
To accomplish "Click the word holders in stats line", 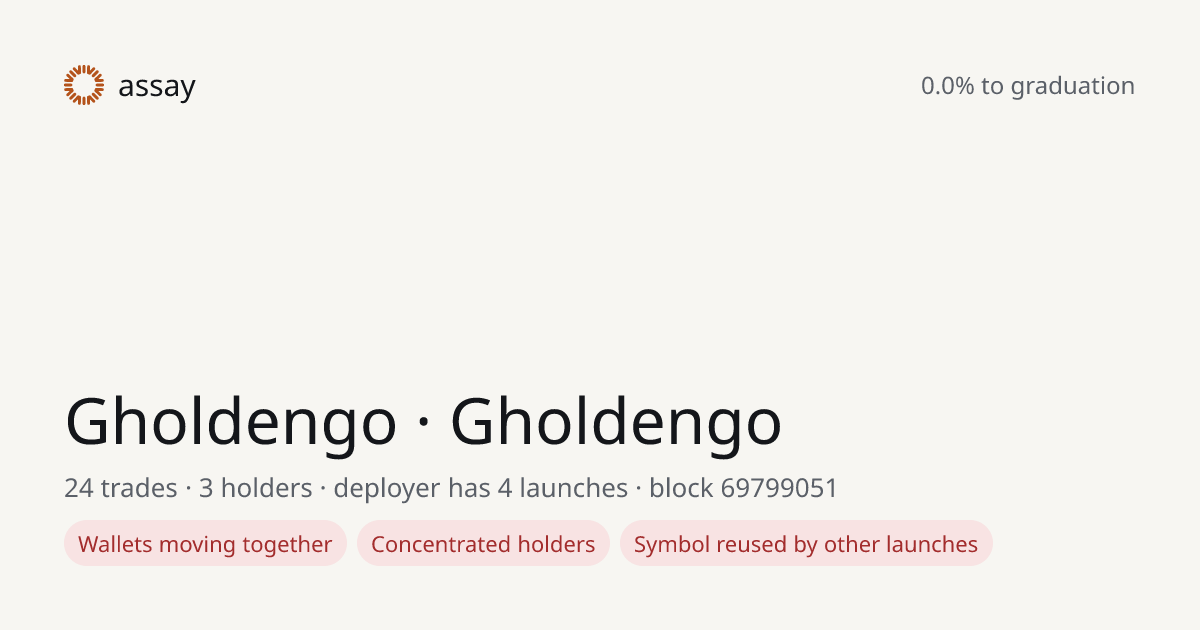I will [267, 488].
